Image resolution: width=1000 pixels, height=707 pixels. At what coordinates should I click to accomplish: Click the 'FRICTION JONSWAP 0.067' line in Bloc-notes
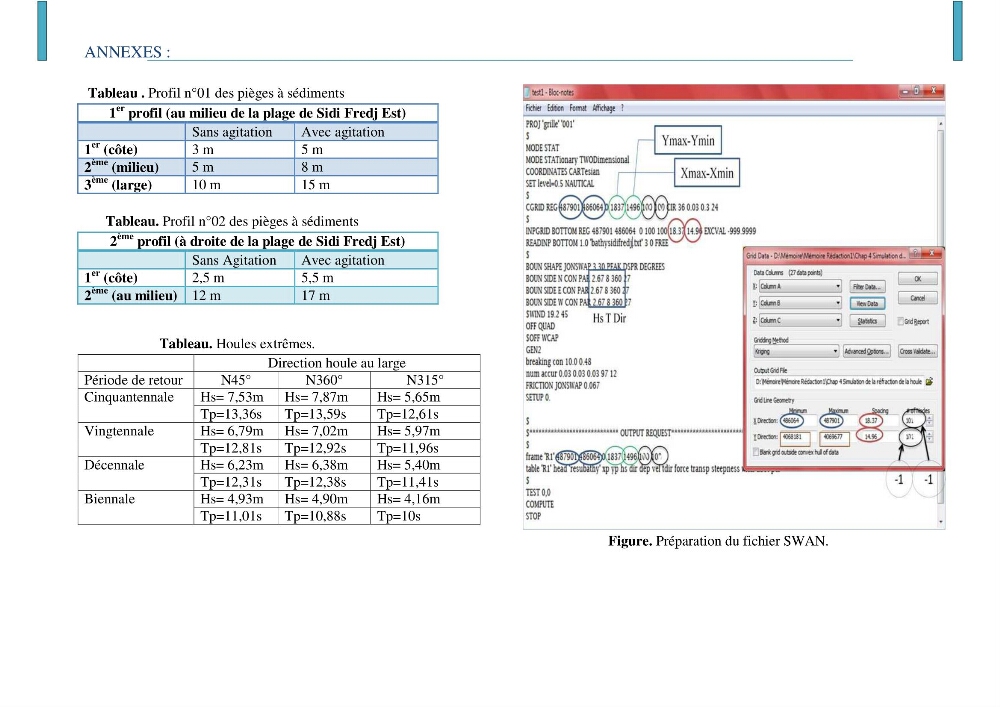coord(562,386)
